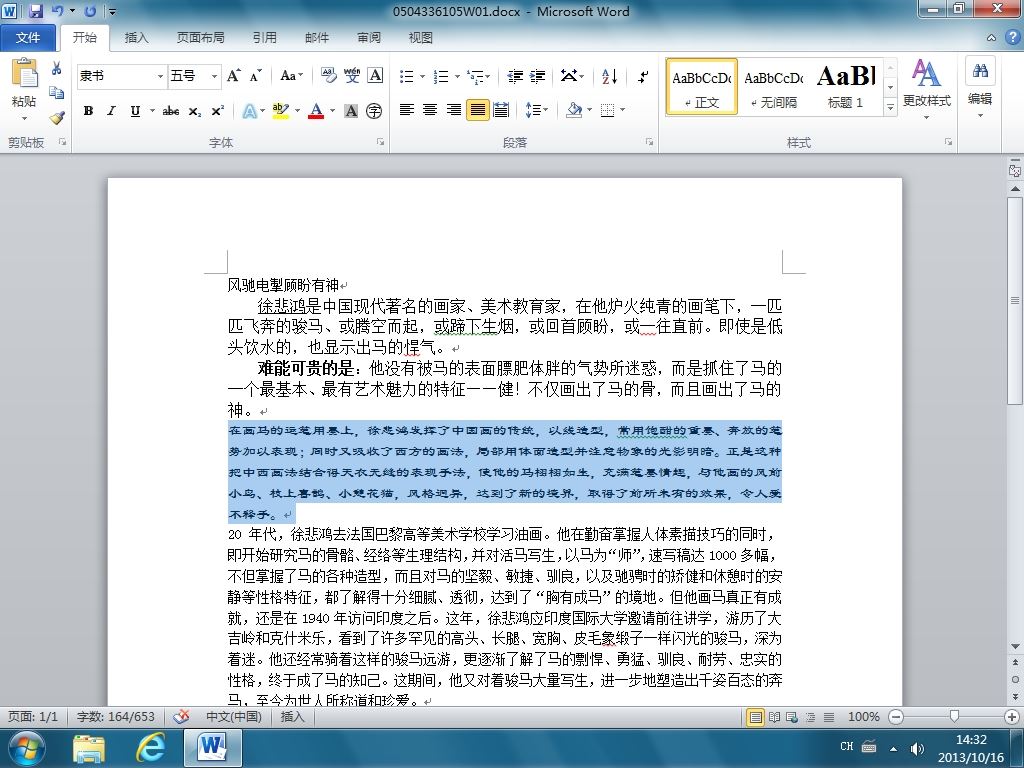Click the Undo arrow icon
This screenshot has height=768, width=1024.
coord(57,11)
